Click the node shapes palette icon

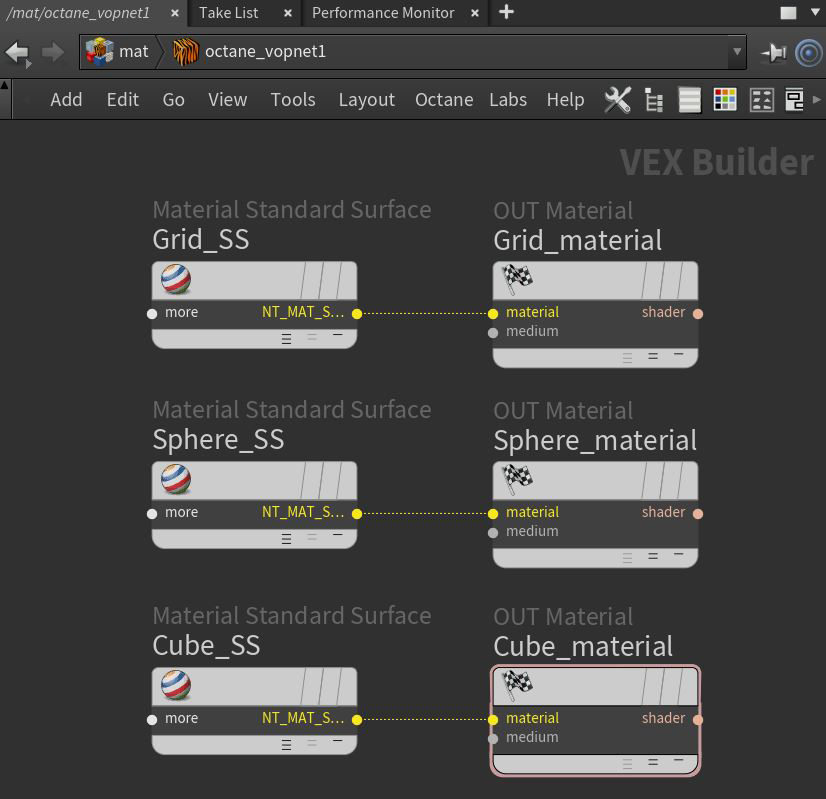[762, 100]
